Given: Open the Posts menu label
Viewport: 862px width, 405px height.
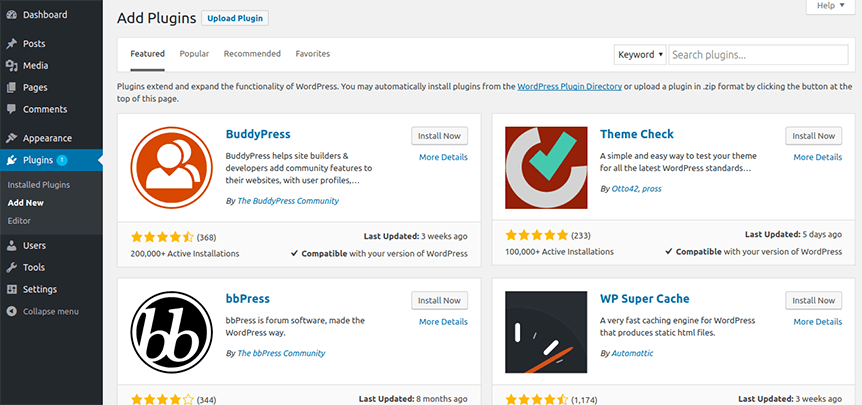Looking at the screenshot, I should [x=34, y=44].
